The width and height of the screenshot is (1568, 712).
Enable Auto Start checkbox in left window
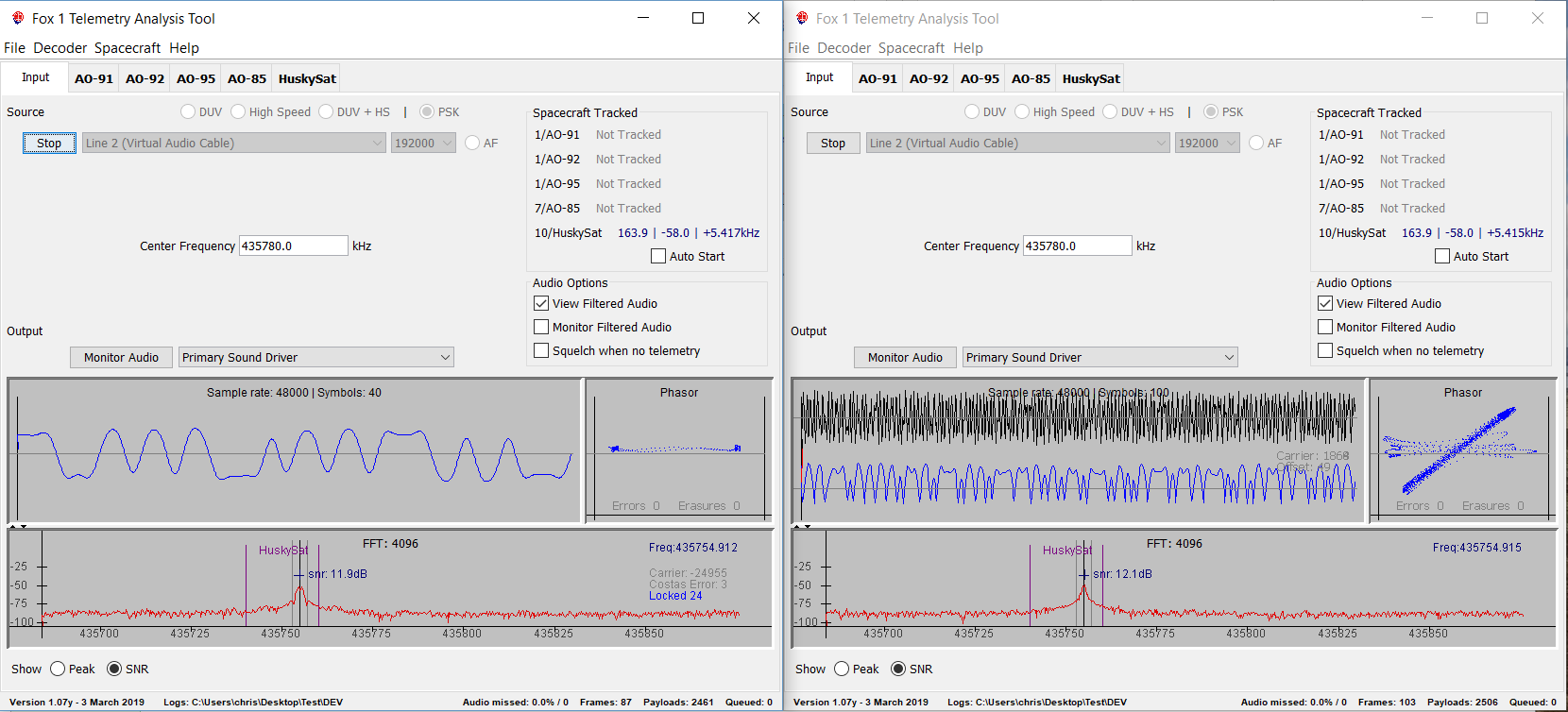(658, 256)
